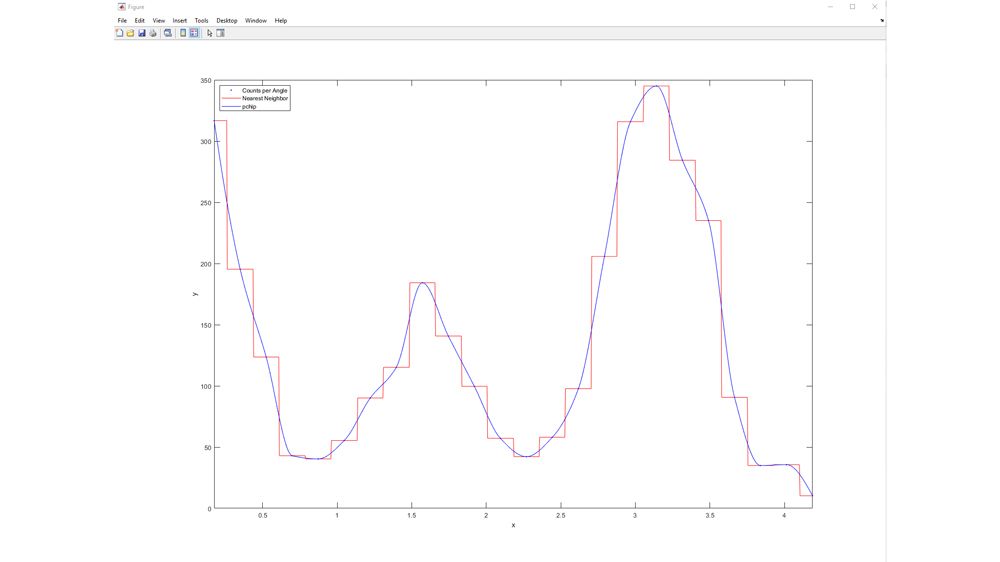Open the Property Inspector from the toolbar
Image resolution: width=1000 pixels, height=562 pixels.
pyautogui.click(x=221, y=33)
